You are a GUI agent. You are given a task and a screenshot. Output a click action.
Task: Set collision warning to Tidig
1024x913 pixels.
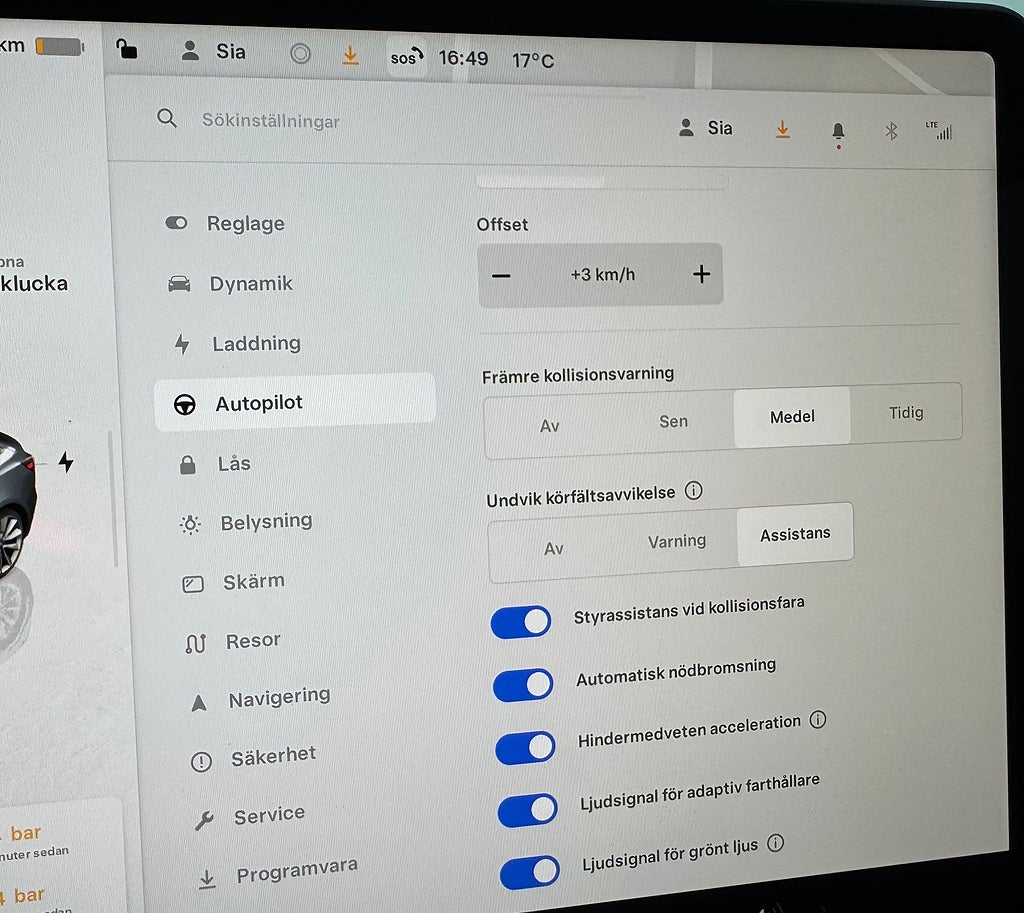coord(905,413)
